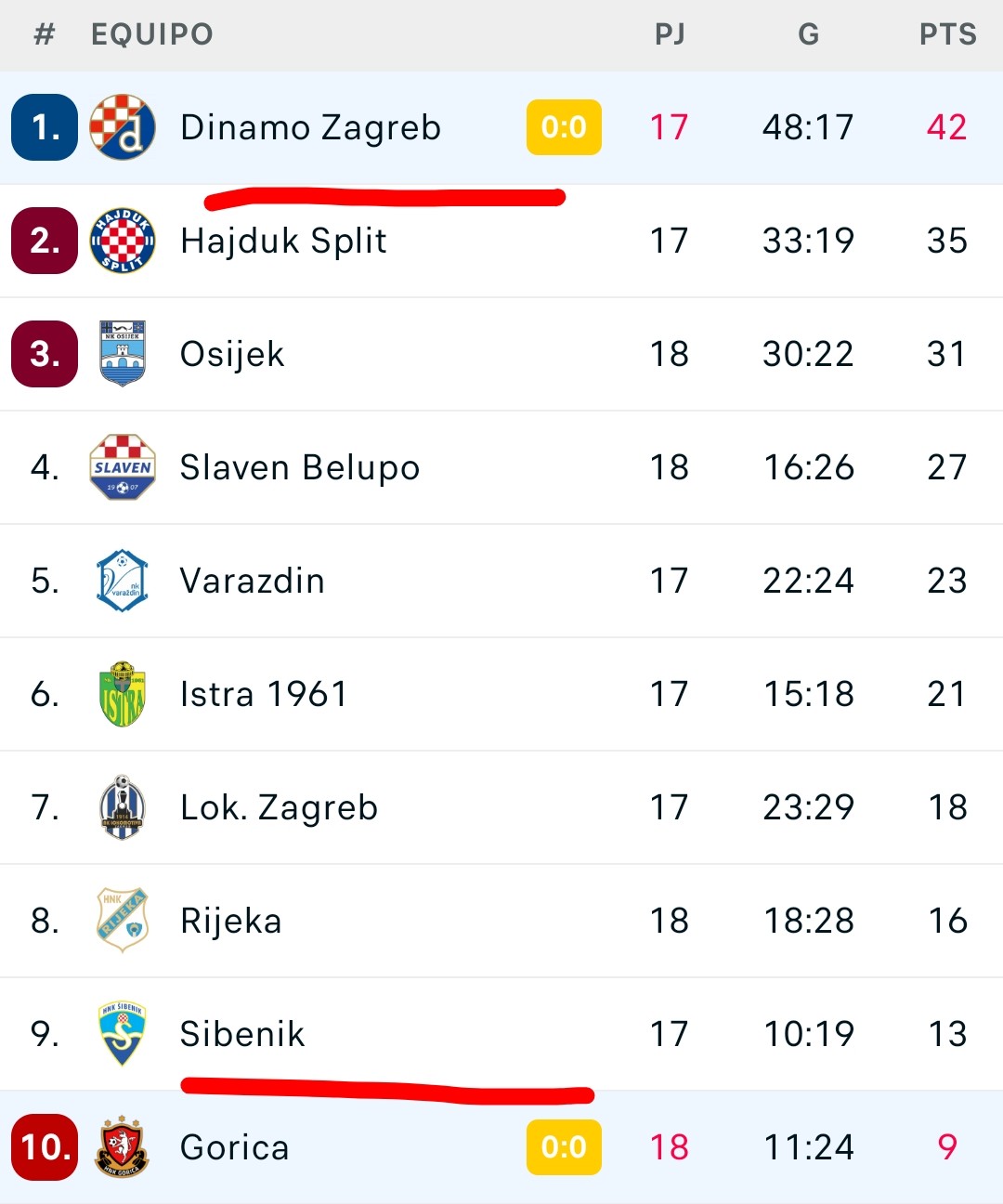Select the Sibenik club crest
1003x1204 pixels.
(x=123, y=1034)
